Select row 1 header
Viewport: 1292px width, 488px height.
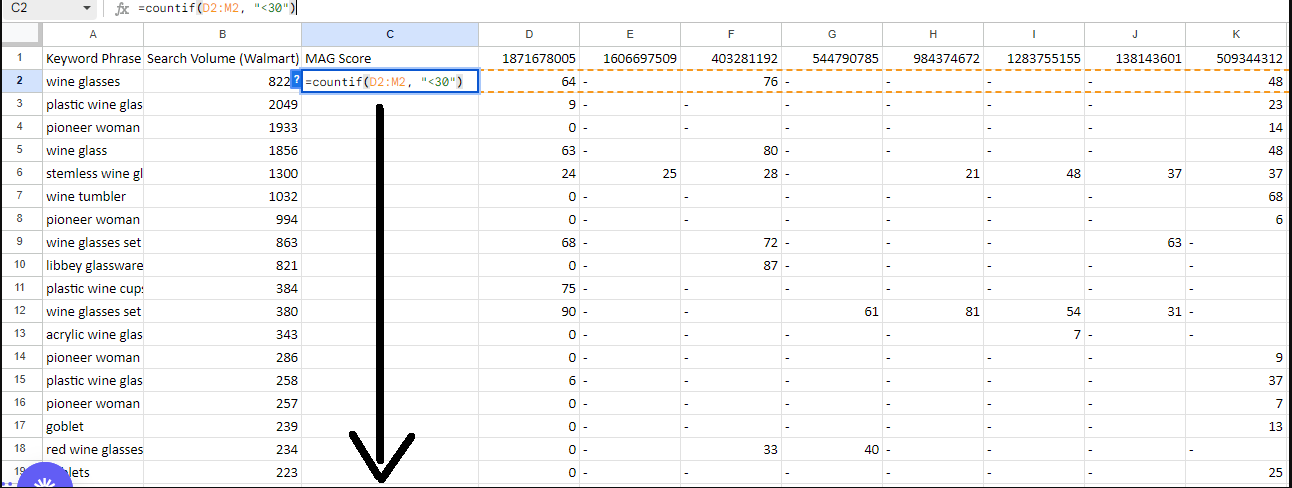pos(20,58)
